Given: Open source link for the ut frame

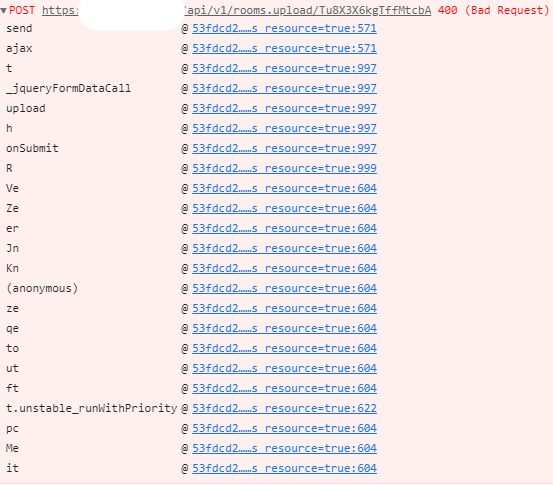Looking at the screenshot, I should click(284, 368).
